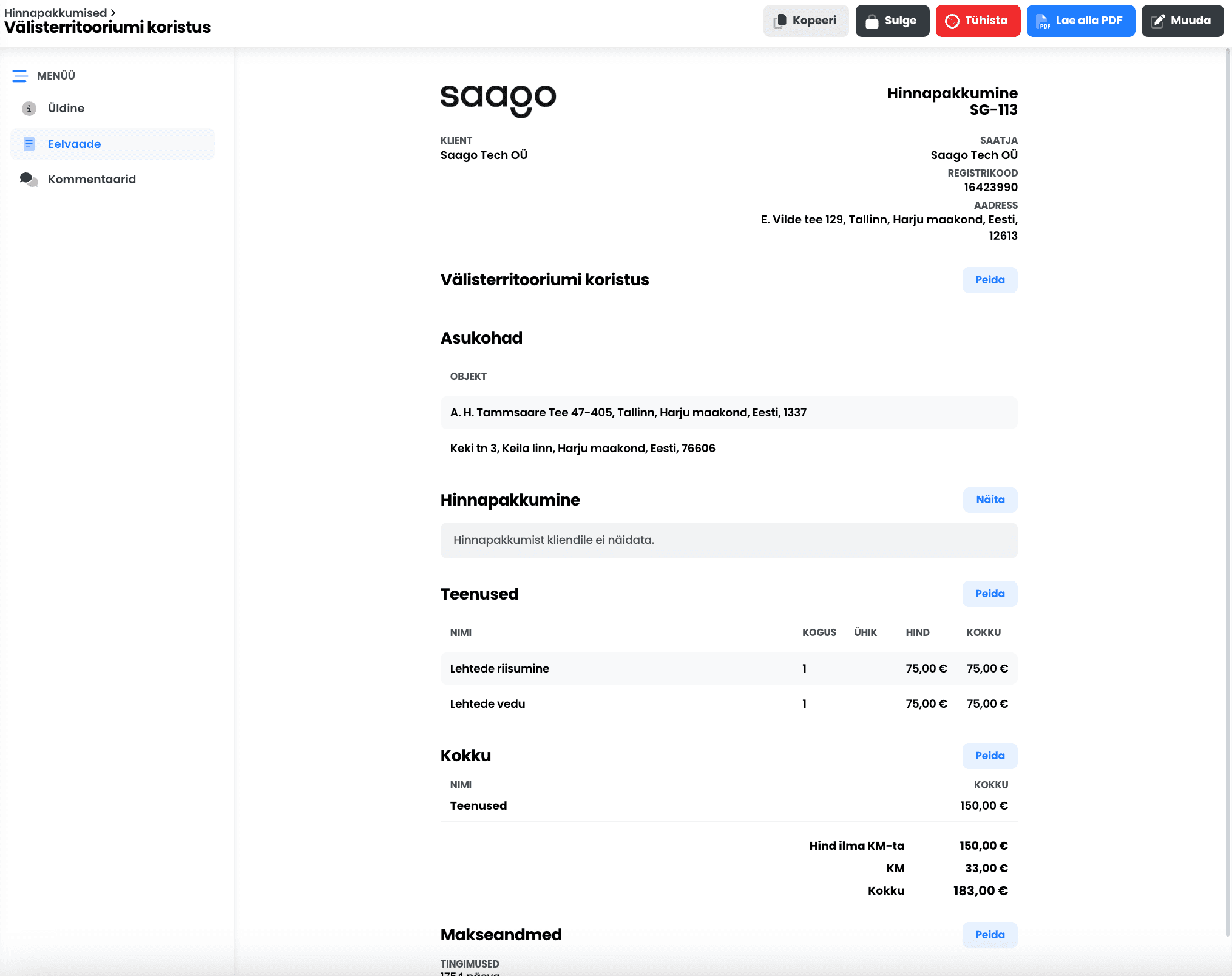Click the Sulge button
The width and height of the screenshot is (1232, 976).
[892, 21]
